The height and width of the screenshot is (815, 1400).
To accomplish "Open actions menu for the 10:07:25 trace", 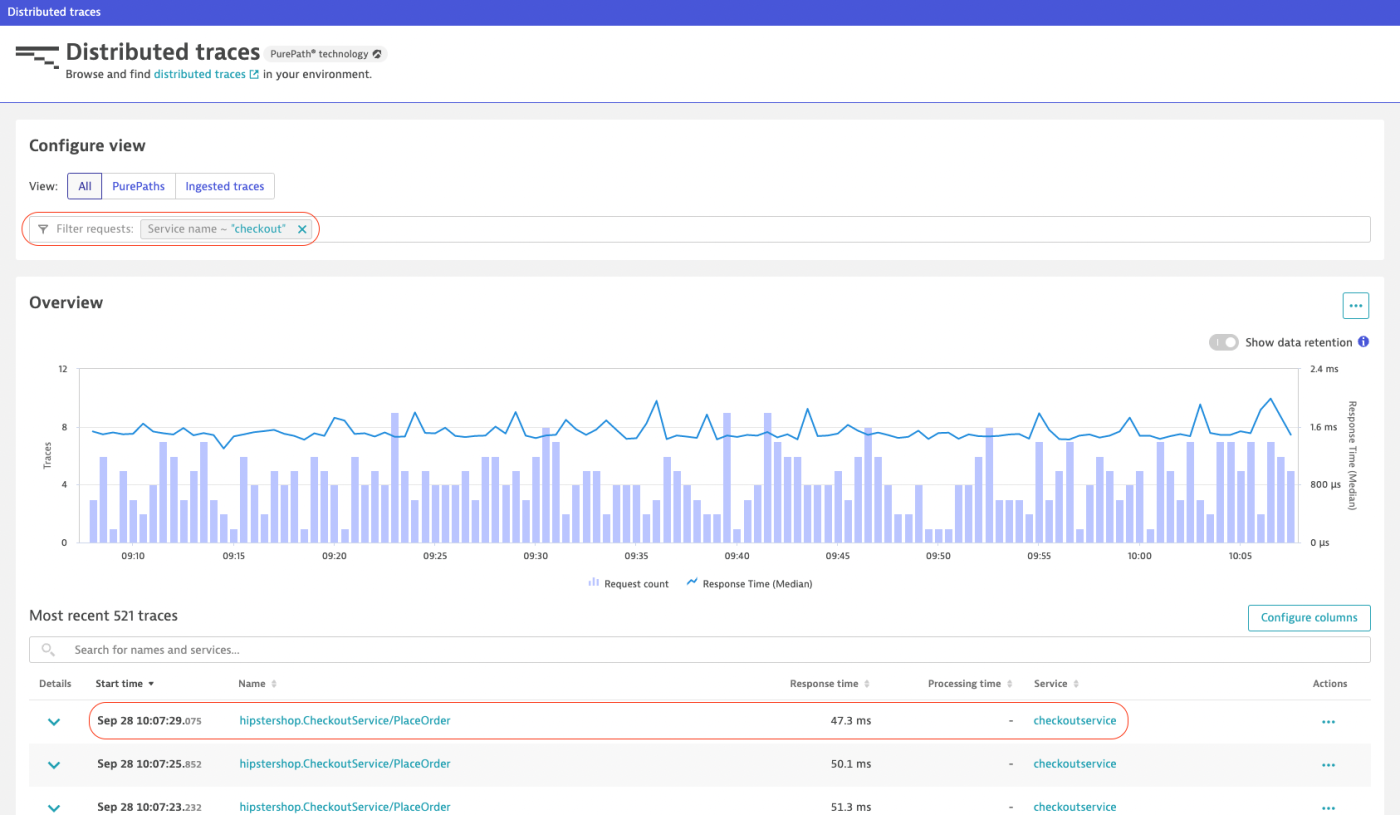I will [1328, 763].
